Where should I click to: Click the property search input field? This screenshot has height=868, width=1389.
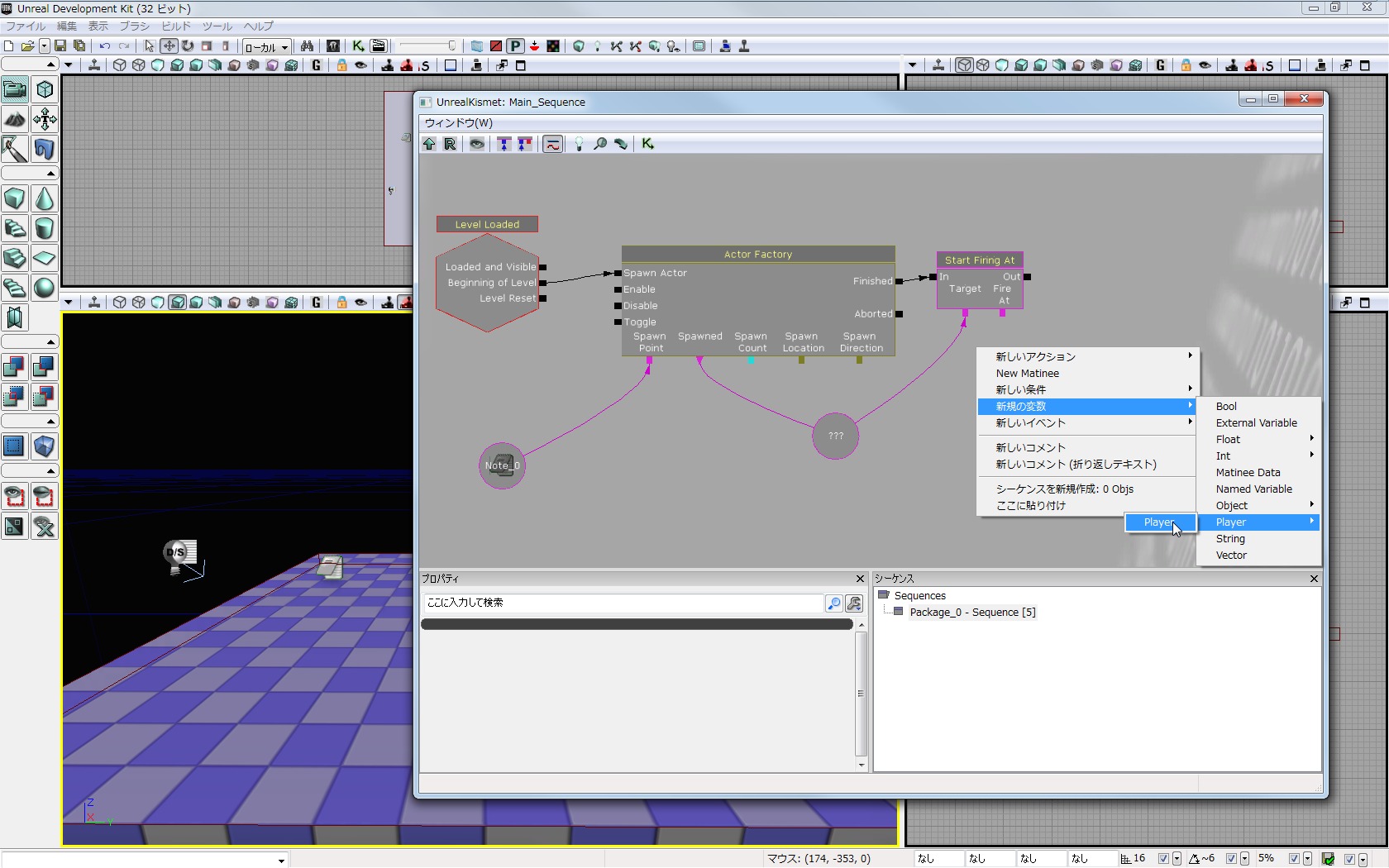point(623,603)
